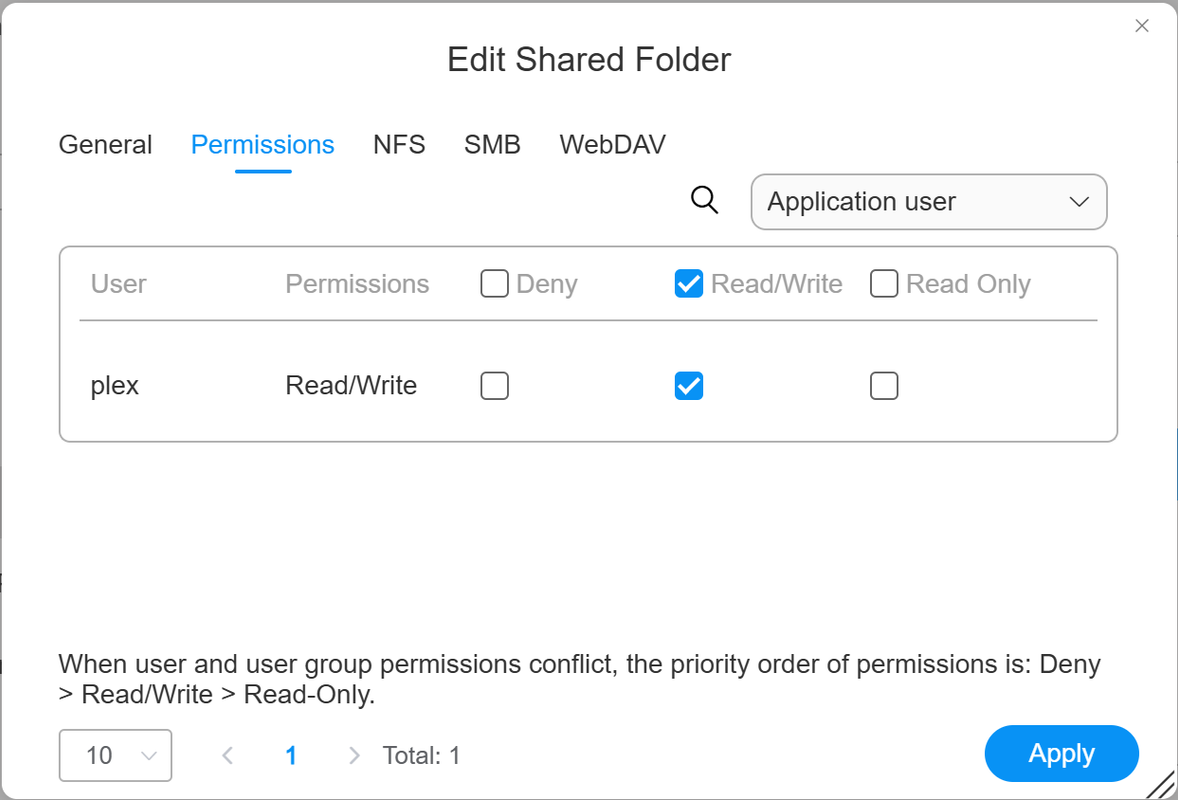Click the search magnifier icon
Screen dimensions: 1178x800
pyautogui.click(x=704, y=201)
